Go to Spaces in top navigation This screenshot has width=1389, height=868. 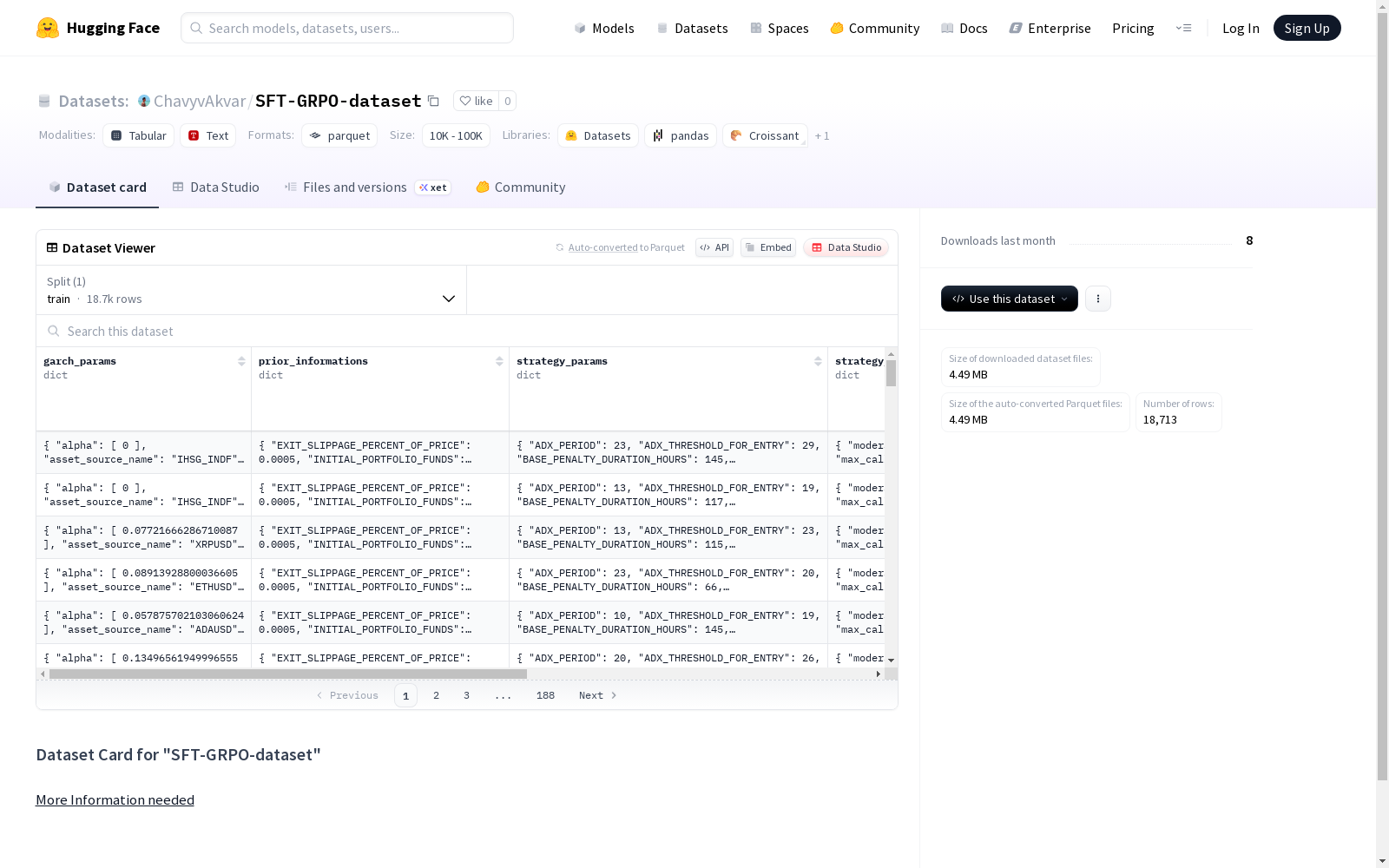point(780,28)
